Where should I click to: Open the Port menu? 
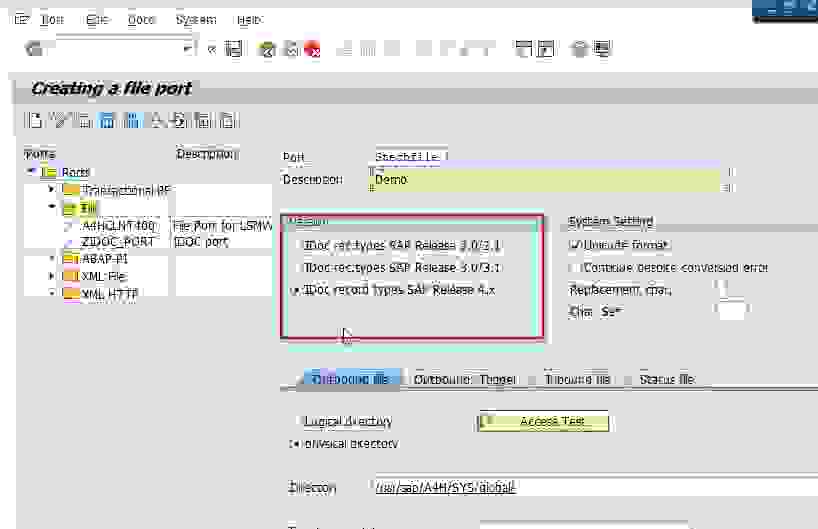click(52, 20)
